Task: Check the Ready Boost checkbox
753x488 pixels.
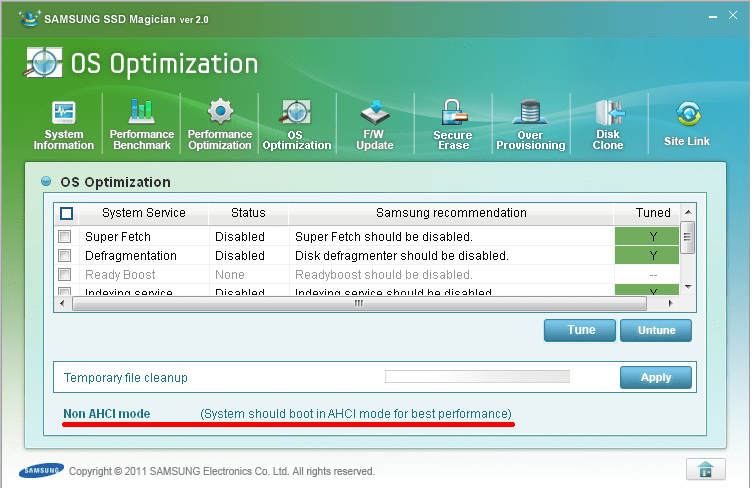Action: click(64, 274)
